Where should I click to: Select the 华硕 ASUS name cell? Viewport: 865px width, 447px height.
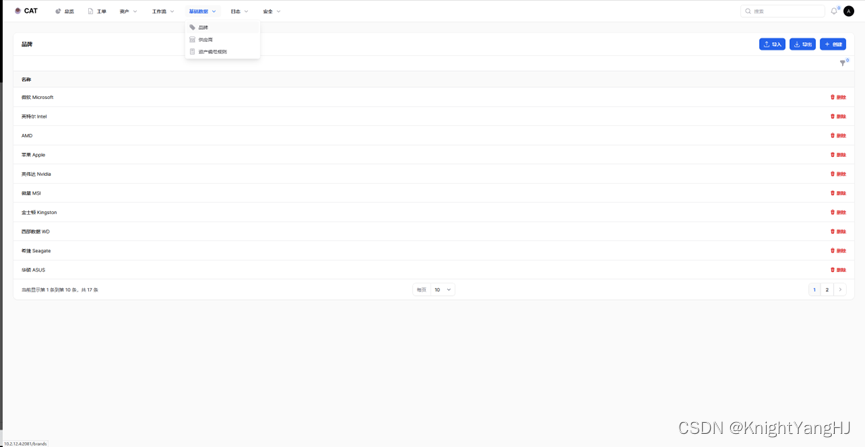click(x=33, y=270)
